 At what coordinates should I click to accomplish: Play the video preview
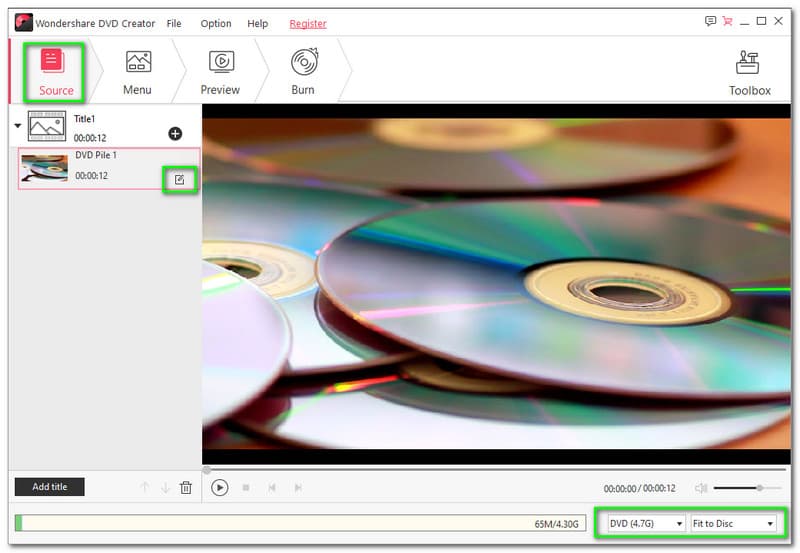pos(220,488)
